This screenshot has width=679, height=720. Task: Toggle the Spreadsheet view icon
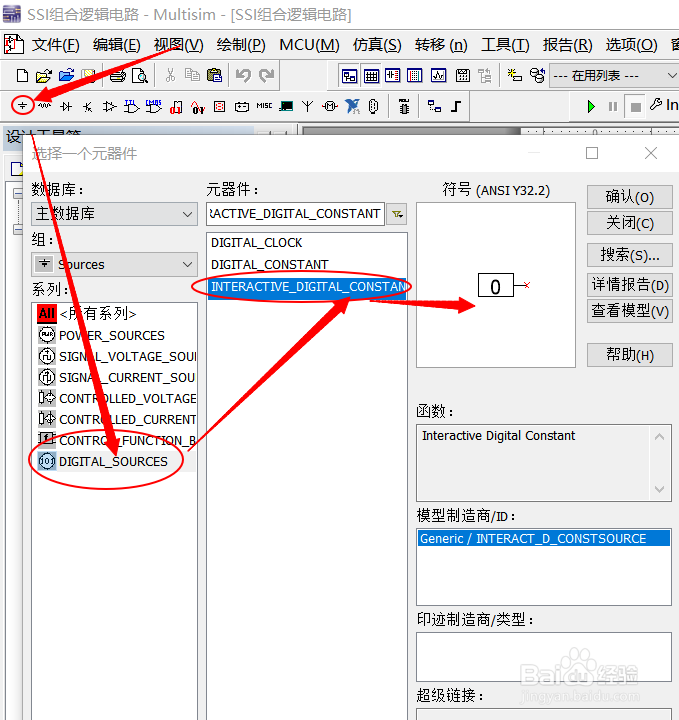[371, 76]
